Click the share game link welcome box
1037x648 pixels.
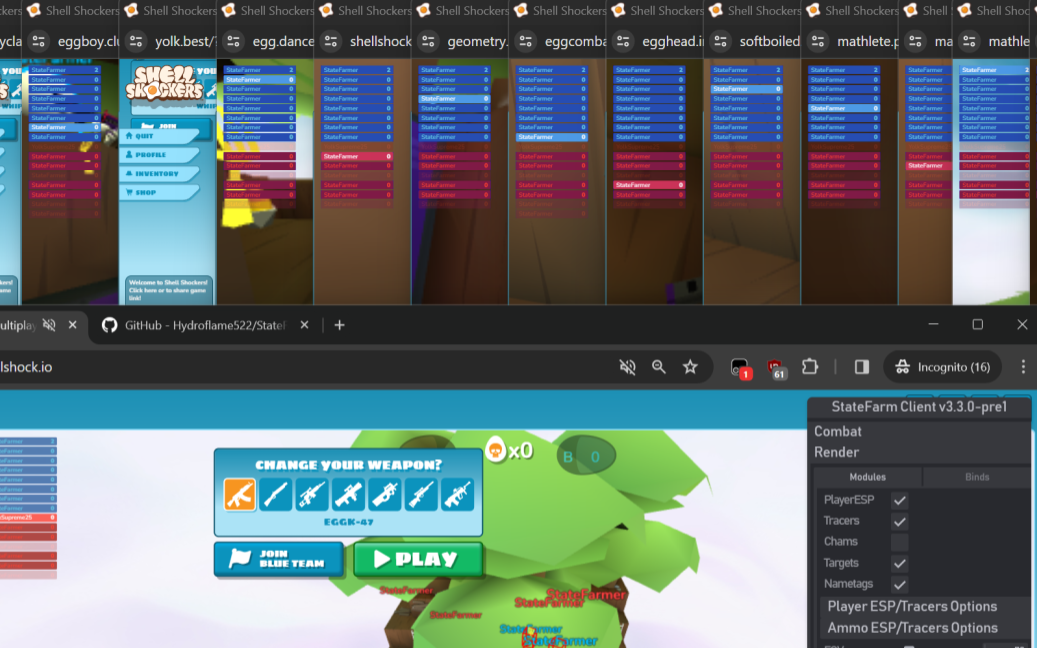[168, 290]
